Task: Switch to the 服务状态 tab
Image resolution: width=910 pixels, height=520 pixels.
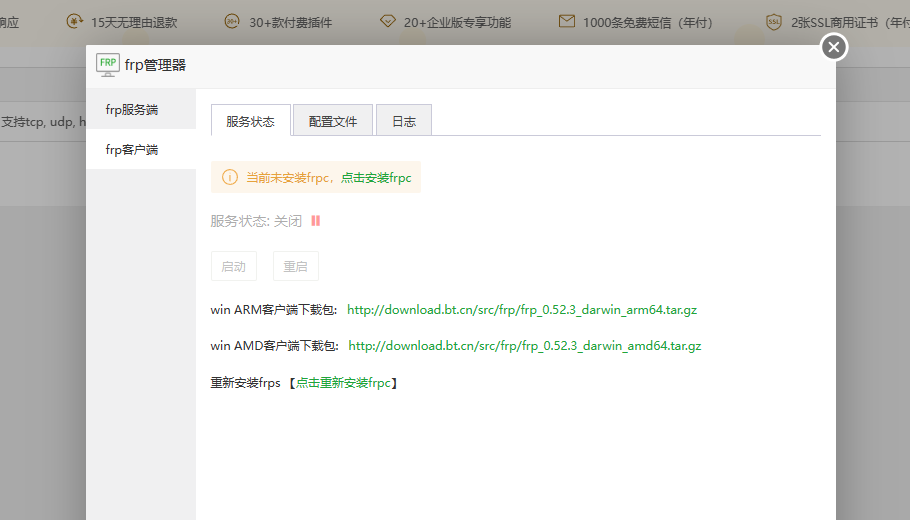Action: tap(251, 121)
